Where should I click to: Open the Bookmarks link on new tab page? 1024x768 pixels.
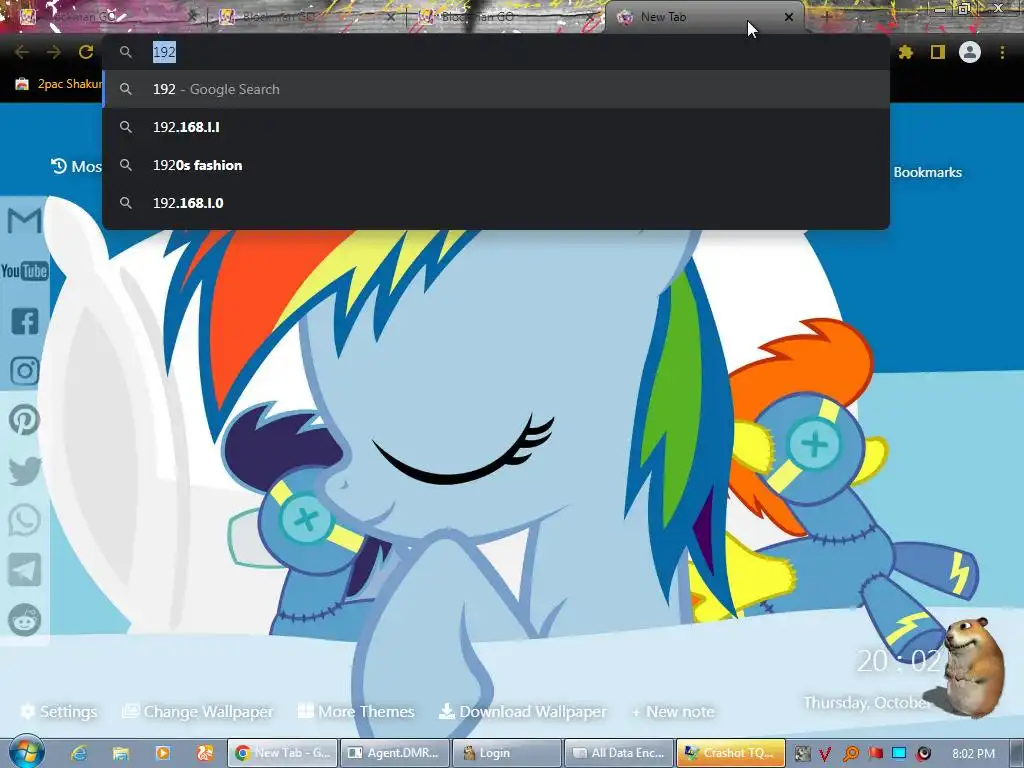pos(927,172)
